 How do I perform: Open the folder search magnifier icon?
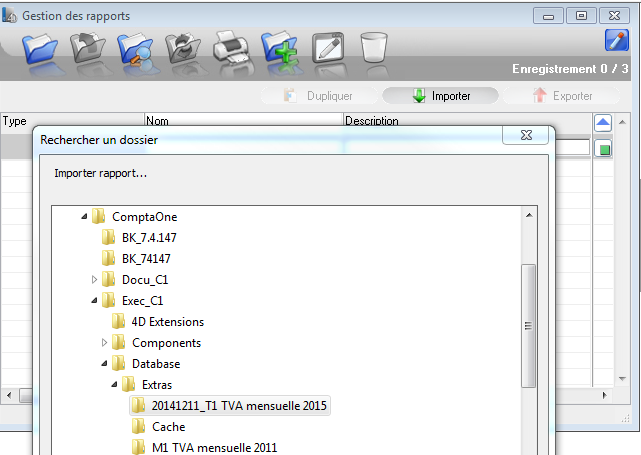click(x=135, y=50)
